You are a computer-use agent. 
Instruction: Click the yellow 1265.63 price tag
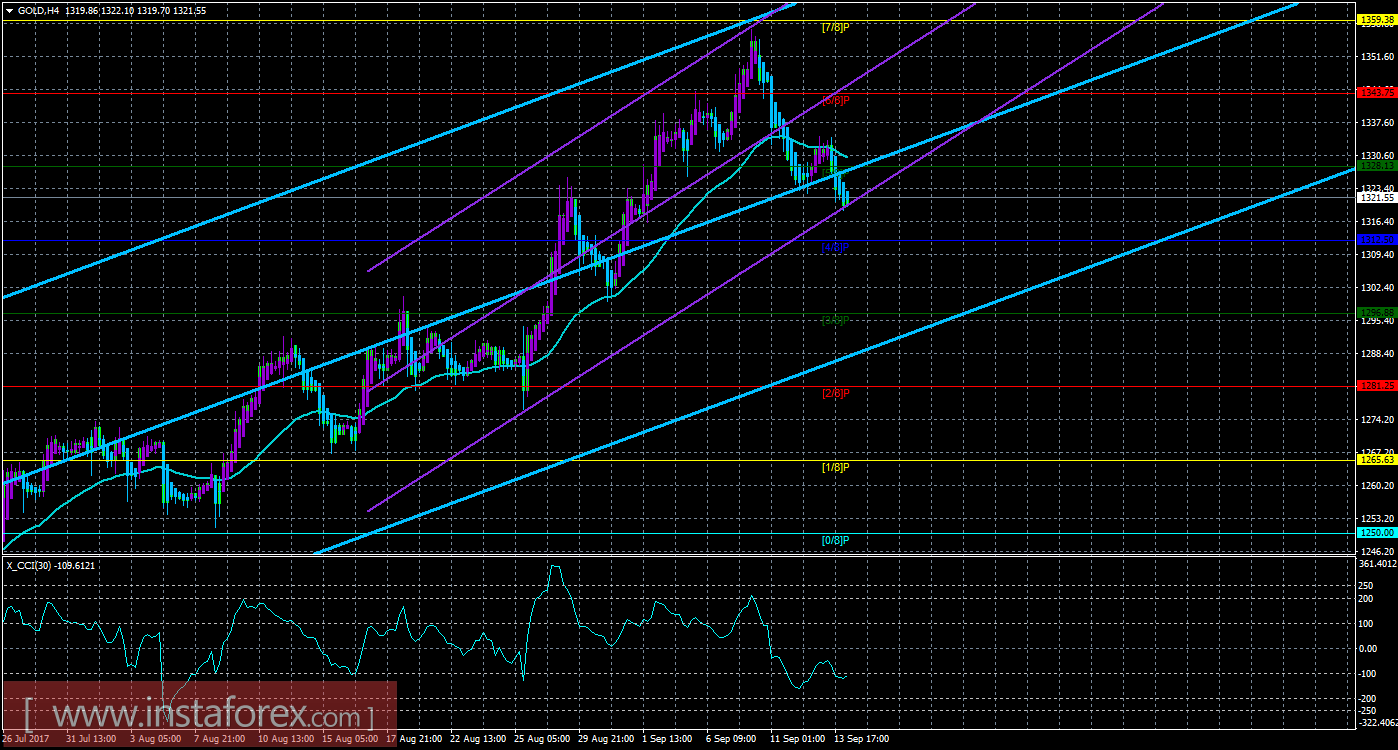click(1376, 459)
